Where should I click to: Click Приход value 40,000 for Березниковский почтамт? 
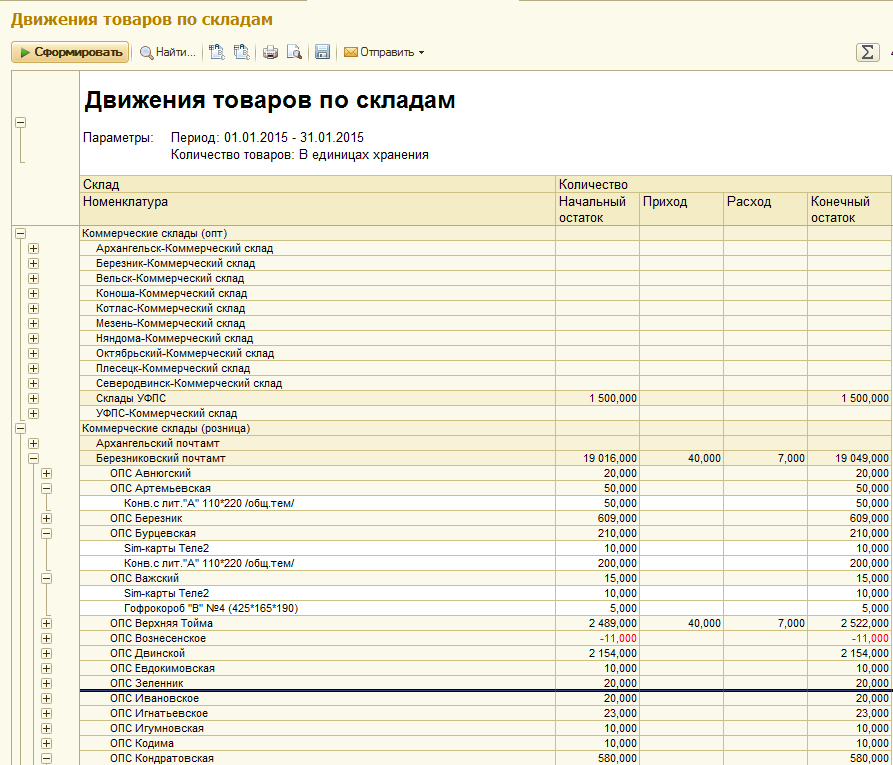click(682, 458)
